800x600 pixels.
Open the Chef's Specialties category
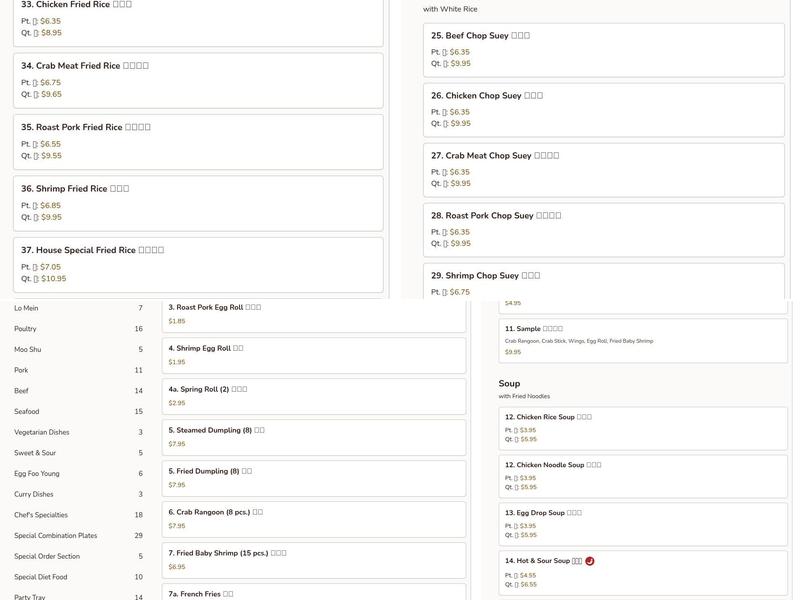tap(41, 515)
